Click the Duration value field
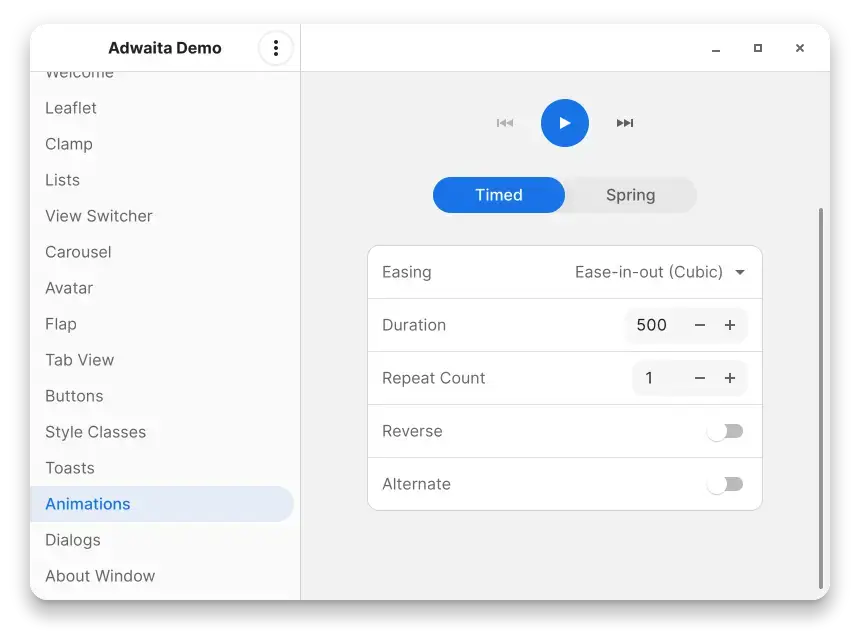 [x=652, y=325]
